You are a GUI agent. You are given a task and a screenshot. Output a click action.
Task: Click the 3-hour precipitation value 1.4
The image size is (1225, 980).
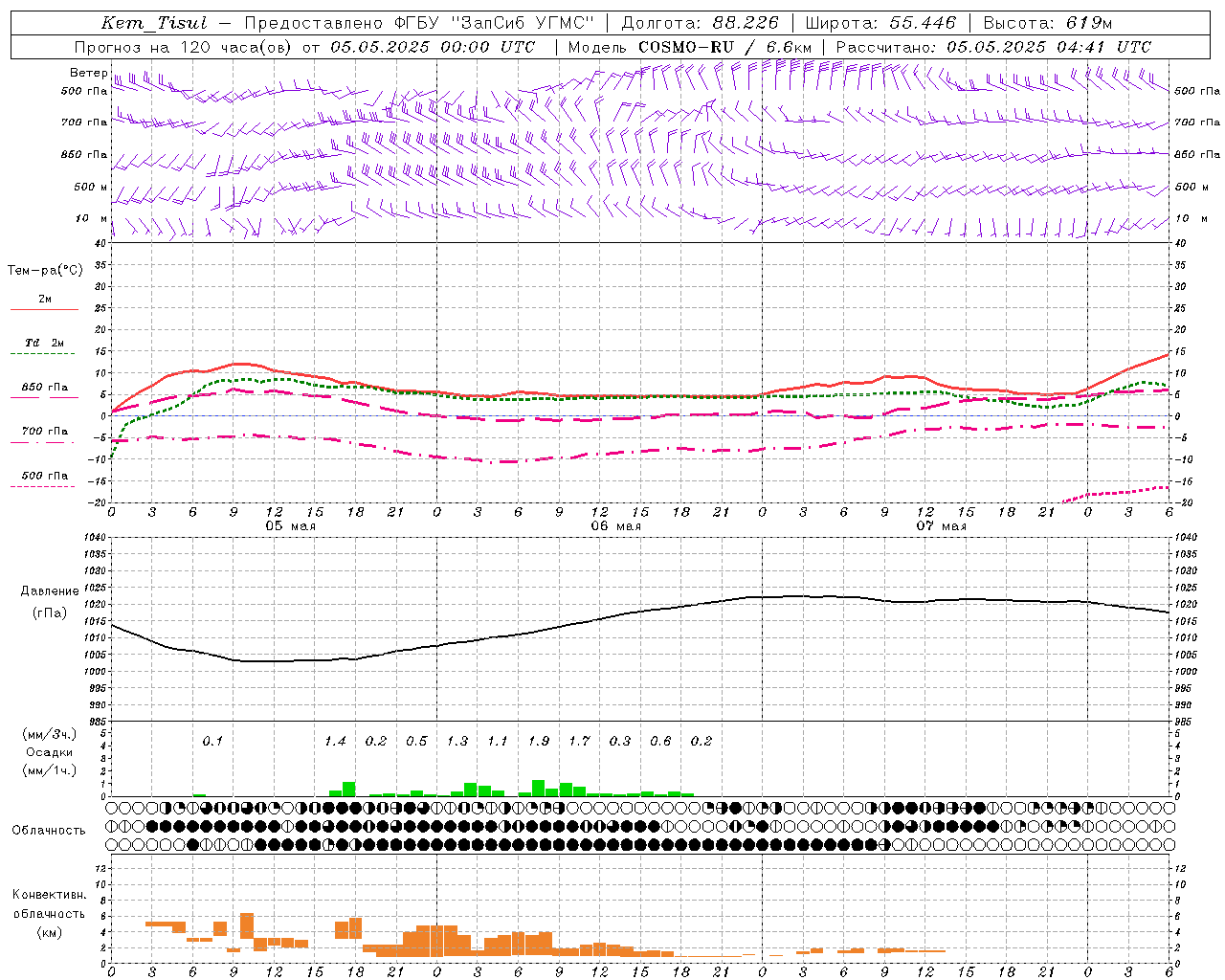pos(335,741)
